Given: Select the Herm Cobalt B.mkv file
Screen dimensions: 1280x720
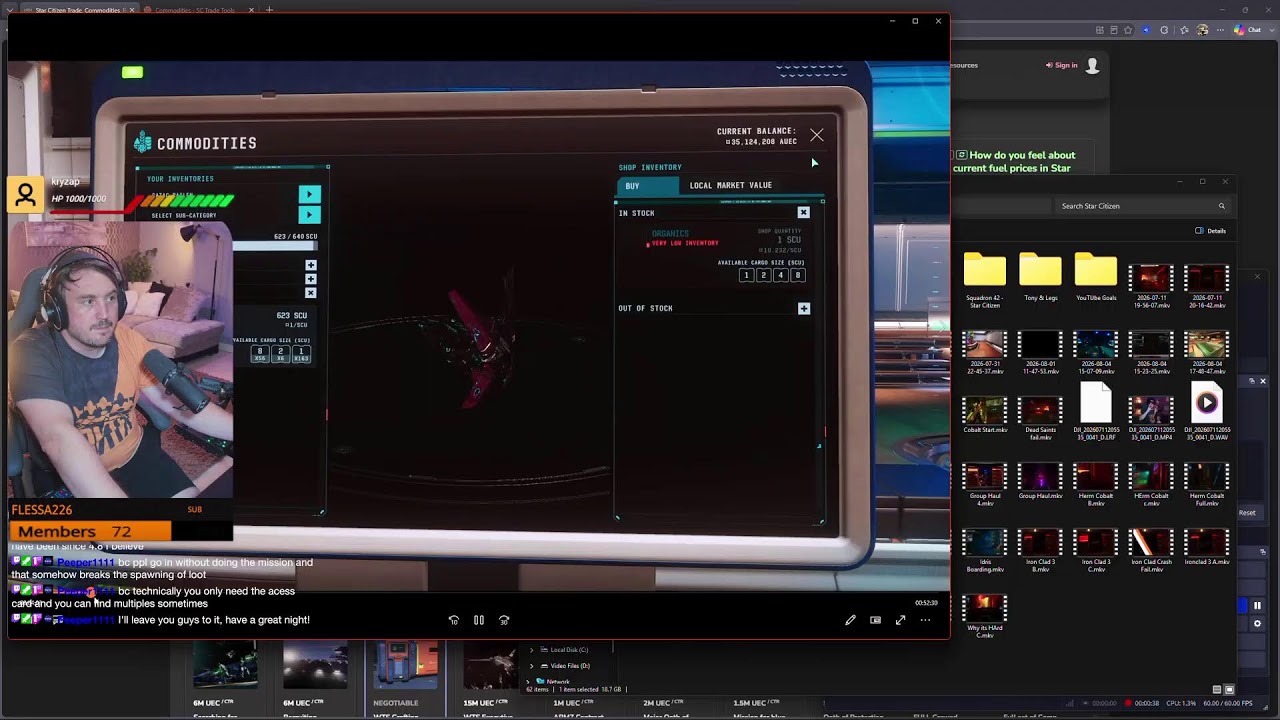Looking at the screenshot, I should click(1096, 485).
